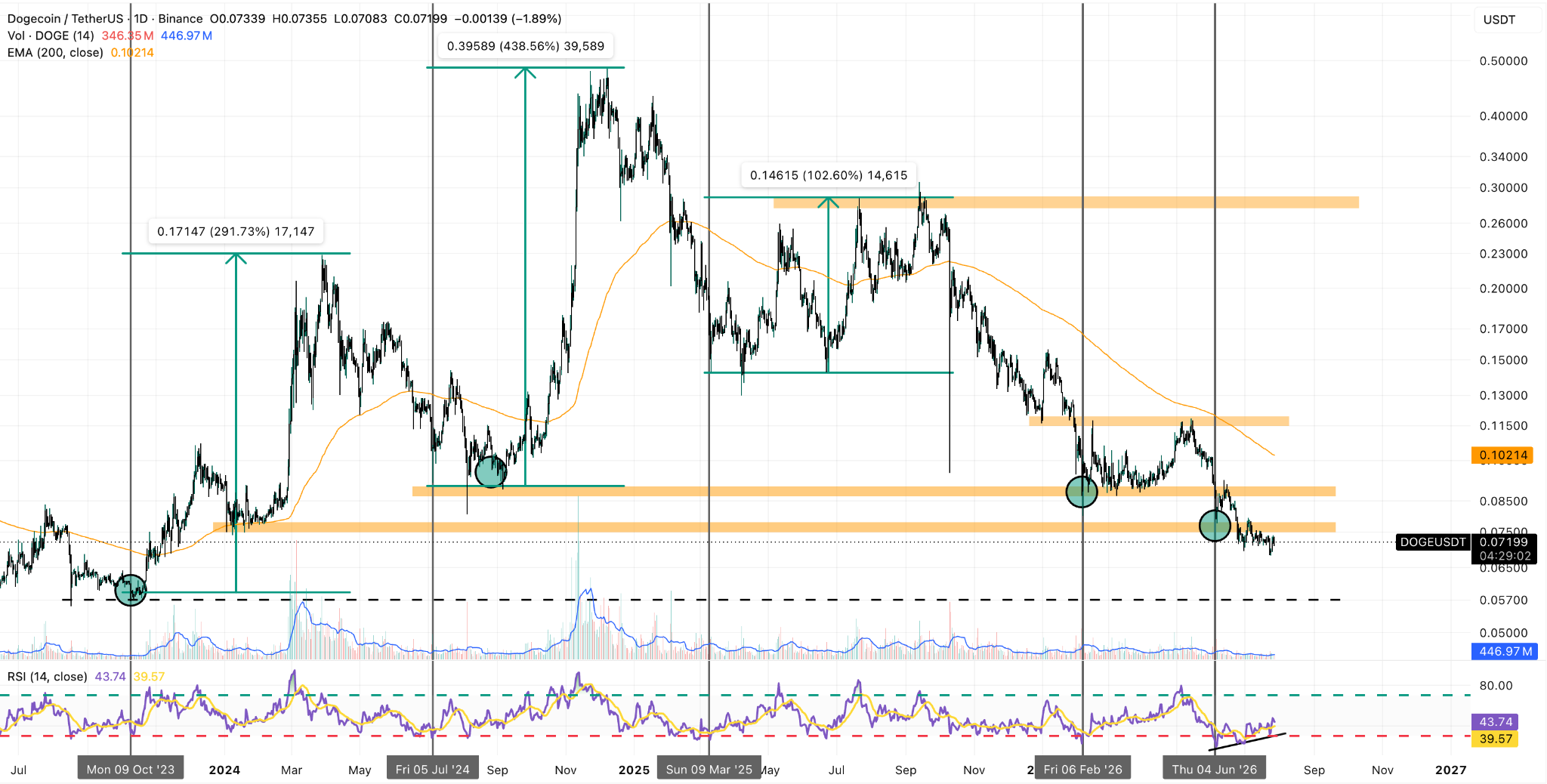
Task: Click the green circle marker at Oct '23 low
Action: [131, 590]
